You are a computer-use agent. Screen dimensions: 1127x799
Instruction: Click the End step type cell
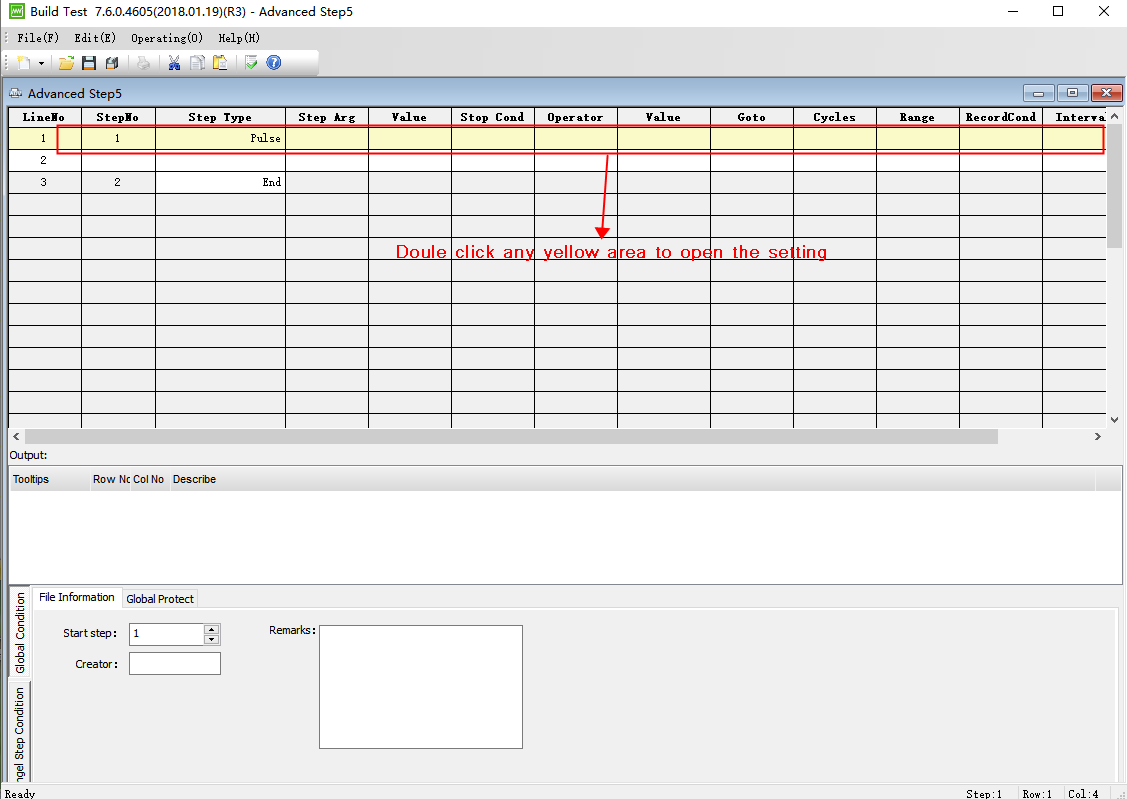(221, 183)
